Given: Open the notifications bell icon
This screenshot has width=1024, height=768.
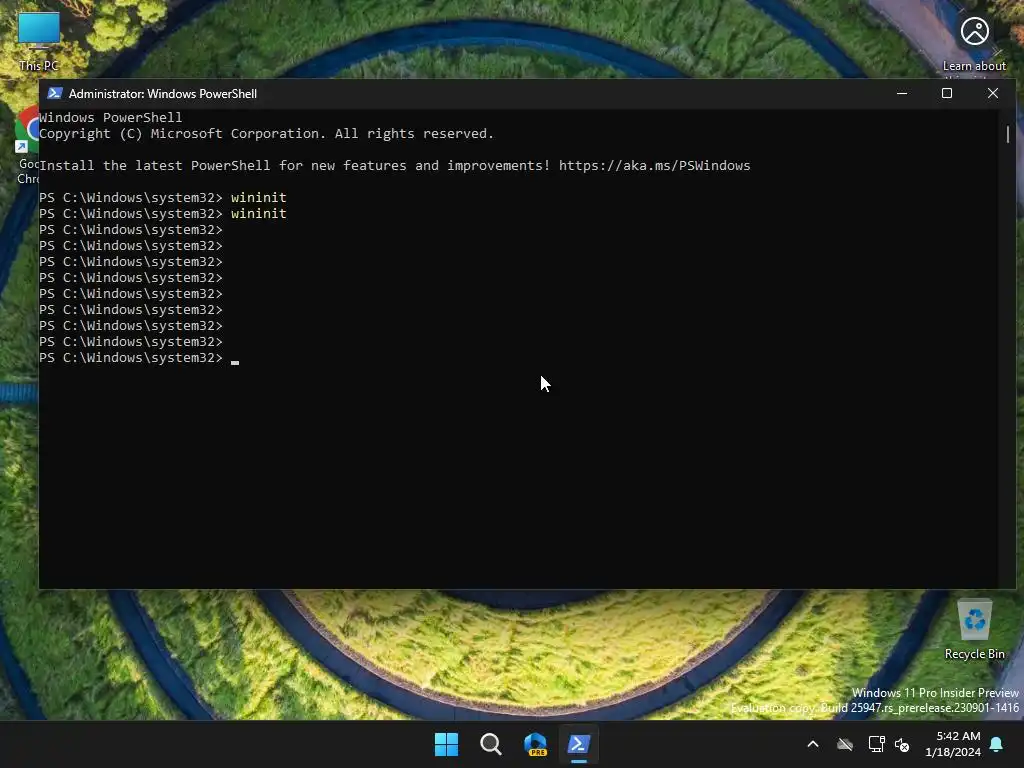Looking at the screenshot, I should click(x=997, y=744).
